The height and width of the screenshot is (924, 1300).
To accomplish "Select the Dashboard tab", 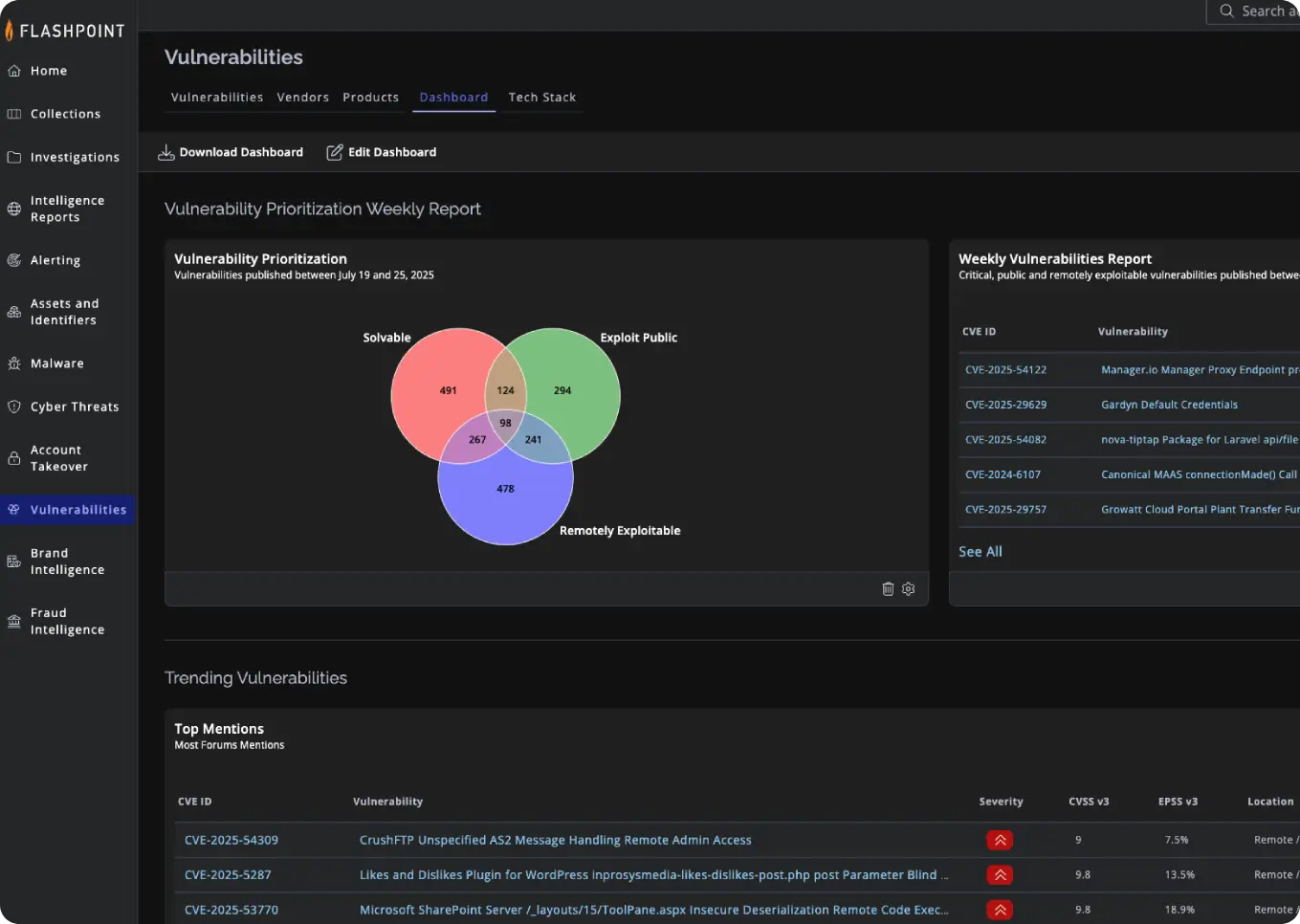I will (x=453, y=98).
